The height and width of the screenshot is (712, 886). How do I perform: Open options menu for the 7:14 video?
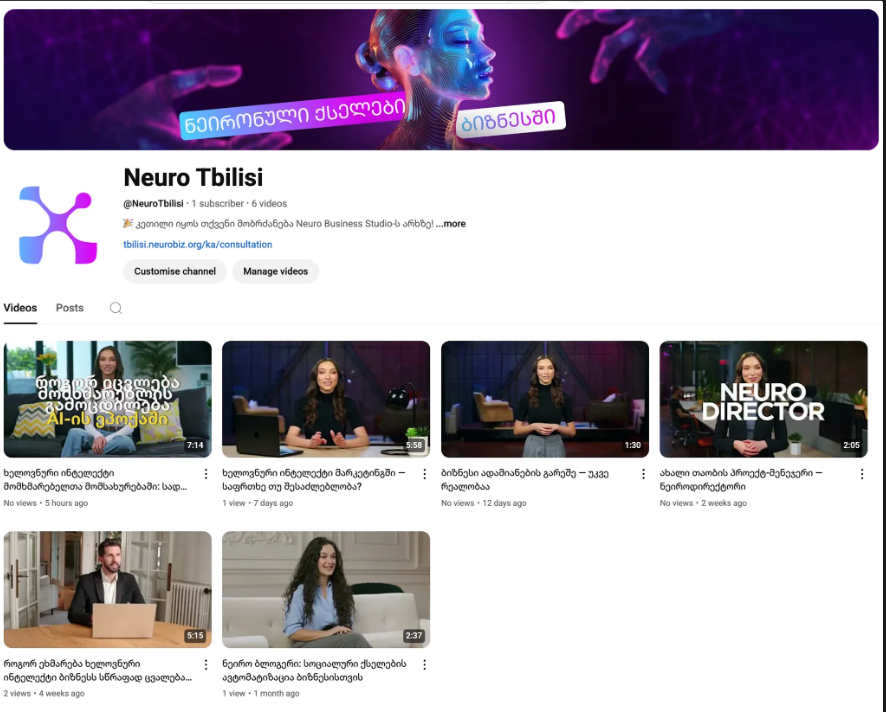(x=206, y=474)
